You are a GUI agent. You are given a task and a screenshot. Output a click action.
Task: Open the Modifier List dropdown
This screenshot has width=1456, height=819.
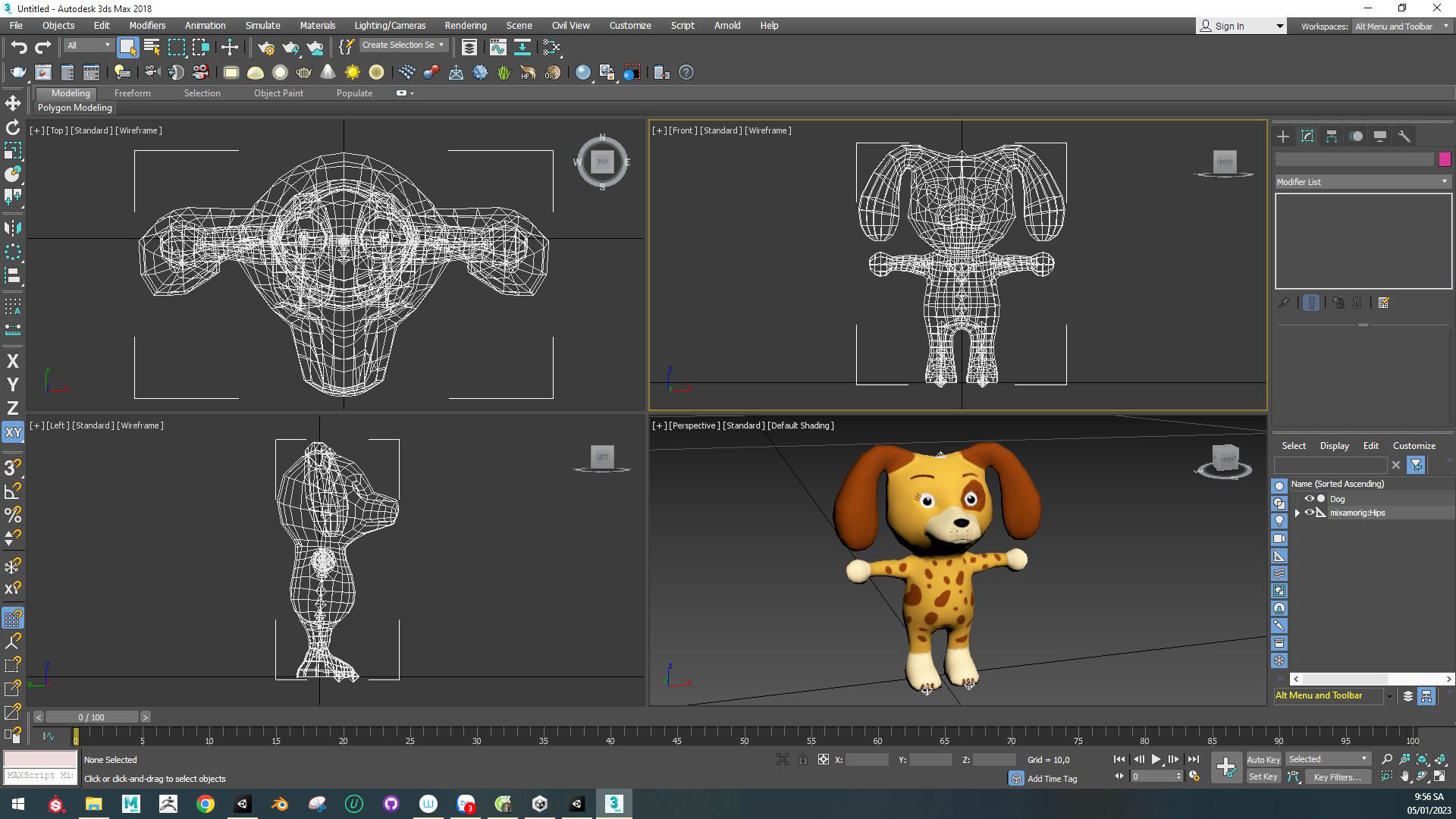1363,182
